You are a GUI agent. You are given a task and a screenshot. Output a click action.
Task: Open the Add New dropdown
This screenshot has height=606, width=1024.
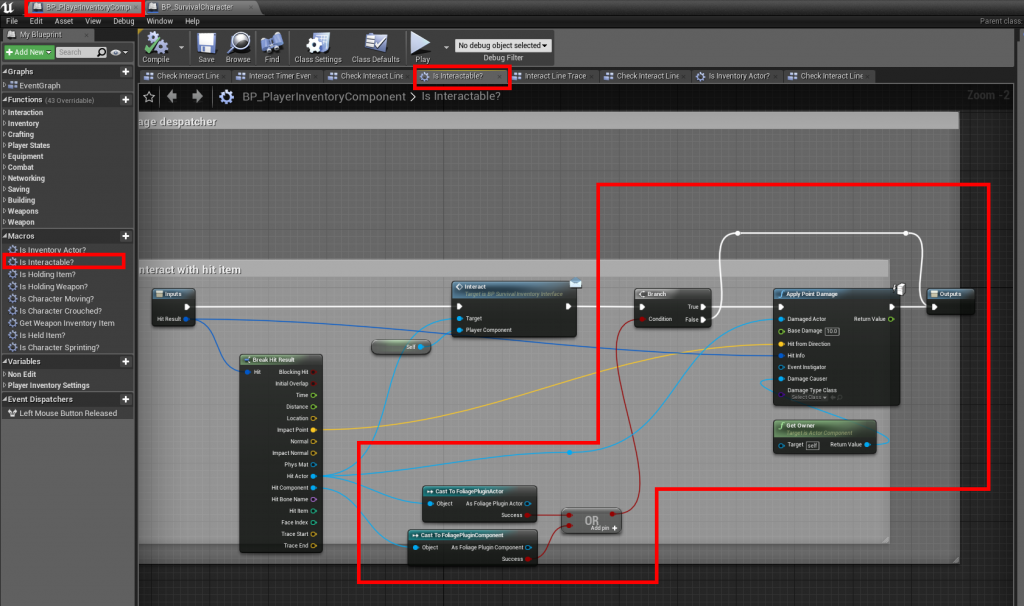tap(28, 52)
